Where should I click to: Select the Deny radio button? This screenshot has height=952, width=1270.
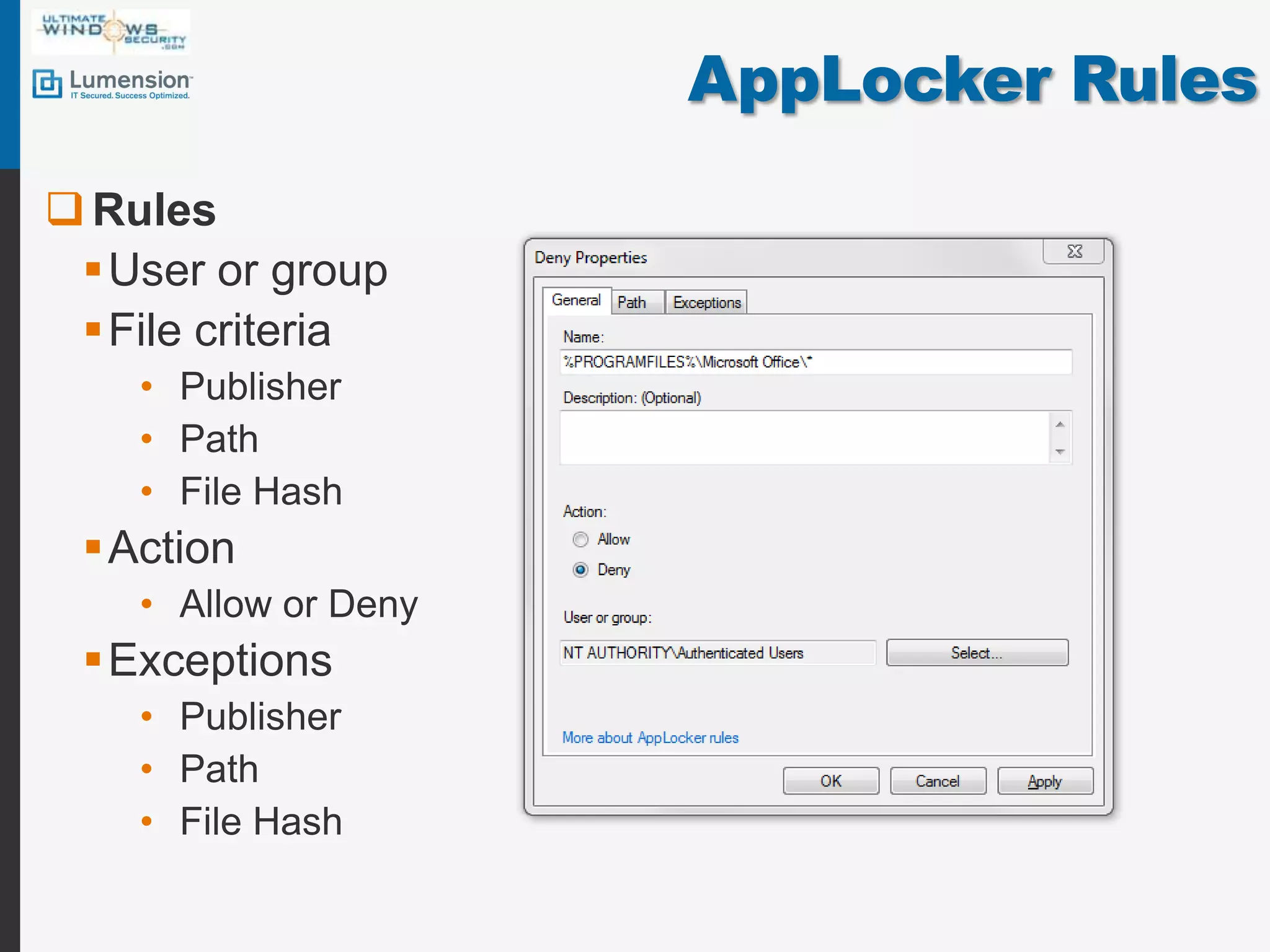[x=580, y=570]
